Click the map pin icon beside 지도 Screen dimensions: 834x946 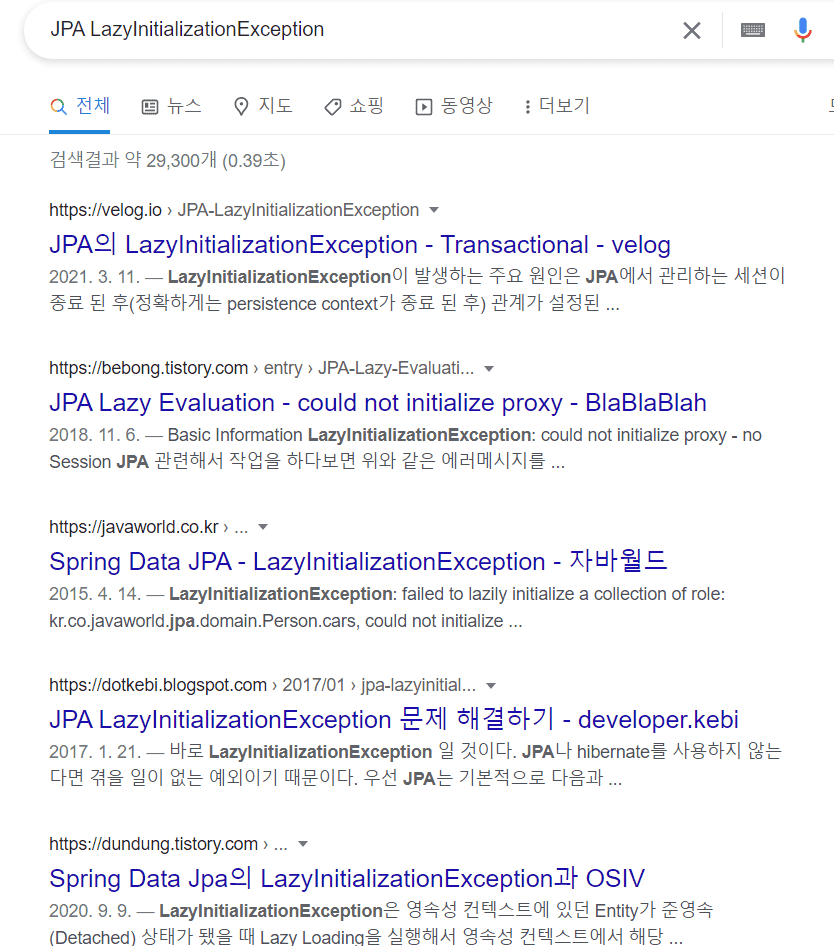click(241, 107)
